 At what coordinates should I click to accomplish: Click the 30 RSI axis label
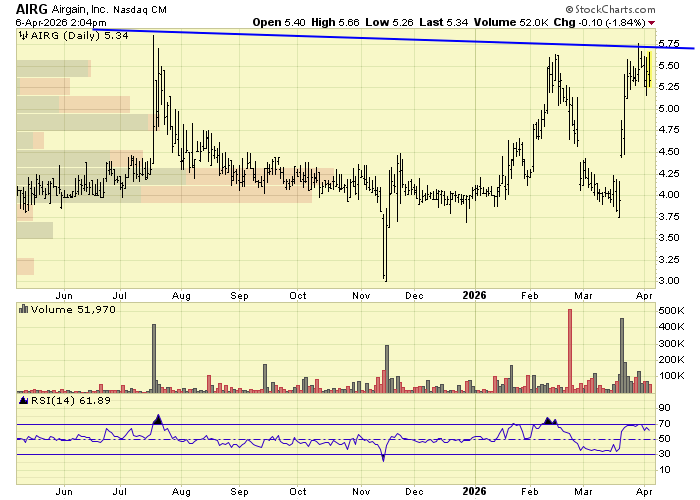pos(665,454)
